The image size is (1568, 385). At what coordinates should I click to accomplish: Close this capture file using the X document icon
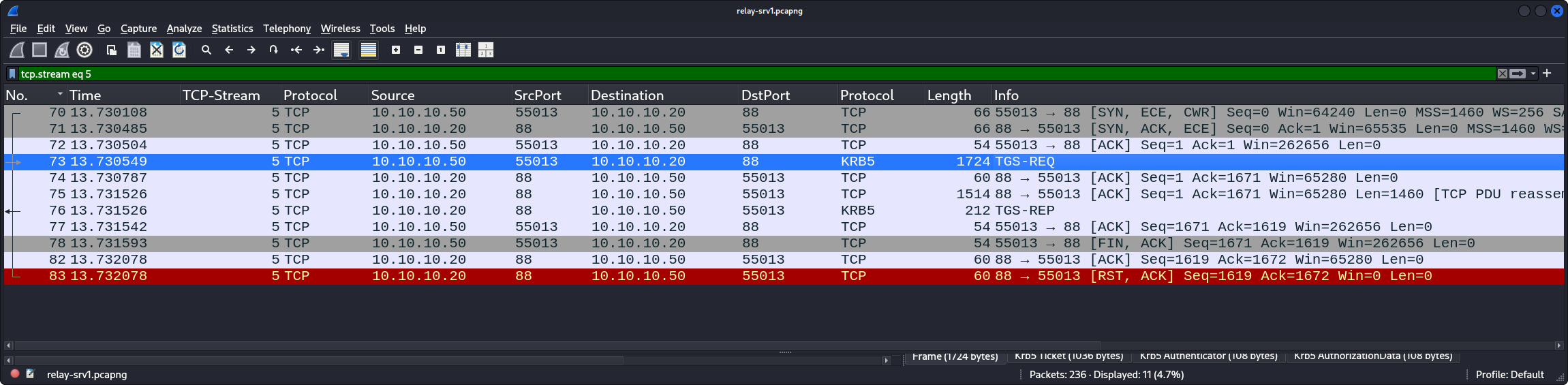coord(157,50)
